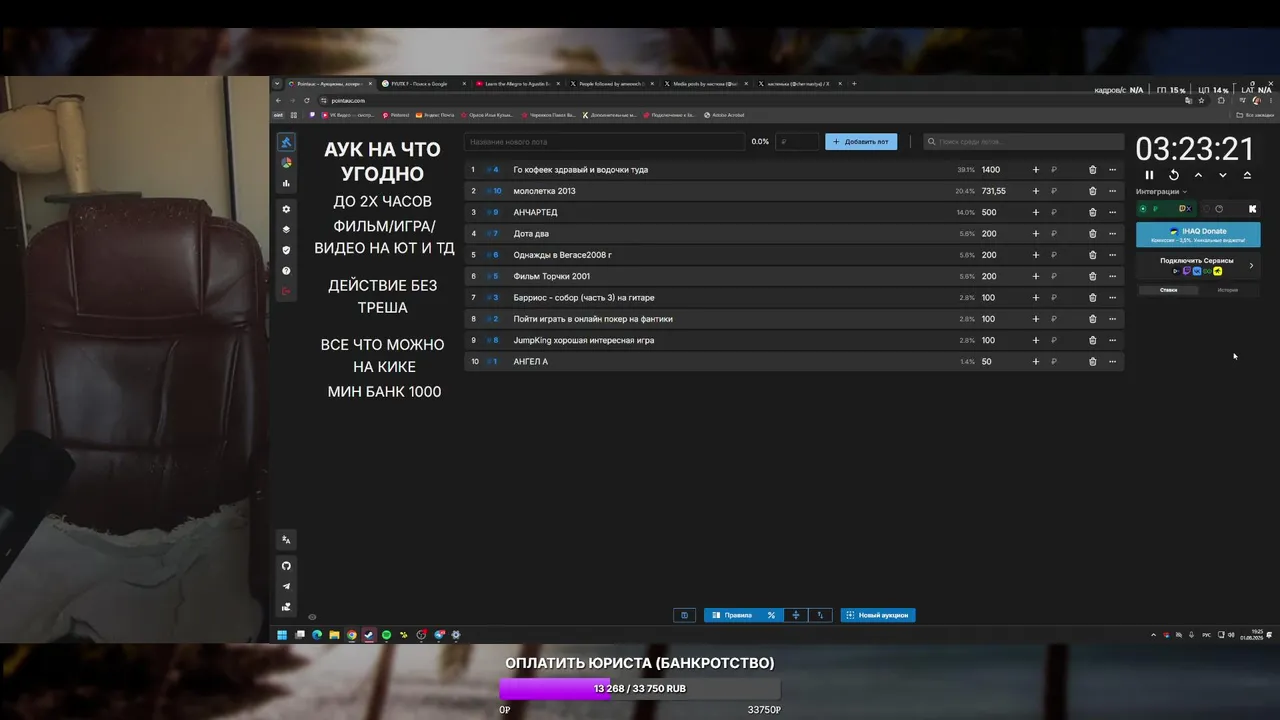Focus the new lot name field

(604, 142)
